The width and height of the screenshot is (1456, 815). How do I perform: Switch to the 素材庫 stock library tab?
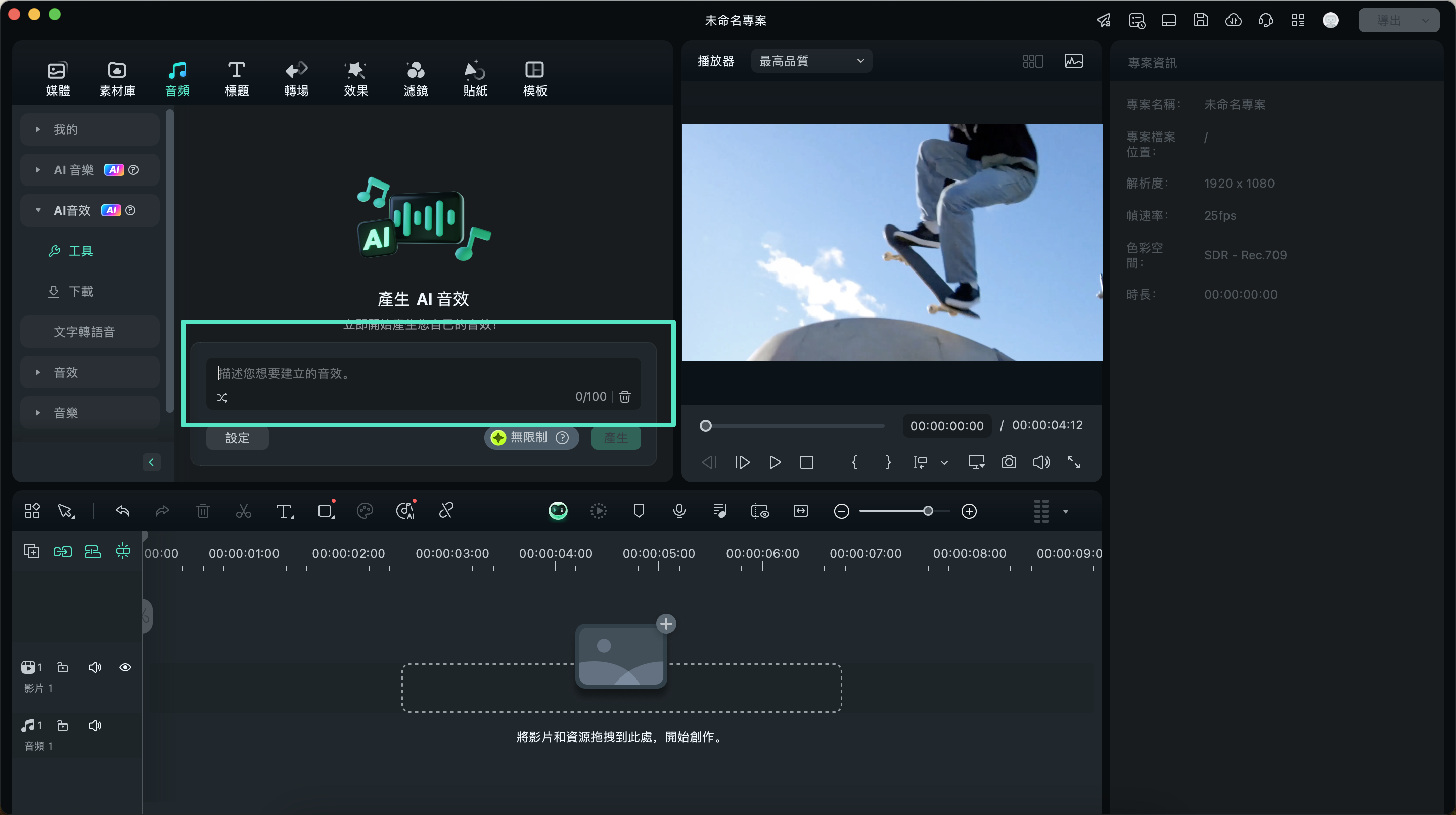click(x=117, y=78)
